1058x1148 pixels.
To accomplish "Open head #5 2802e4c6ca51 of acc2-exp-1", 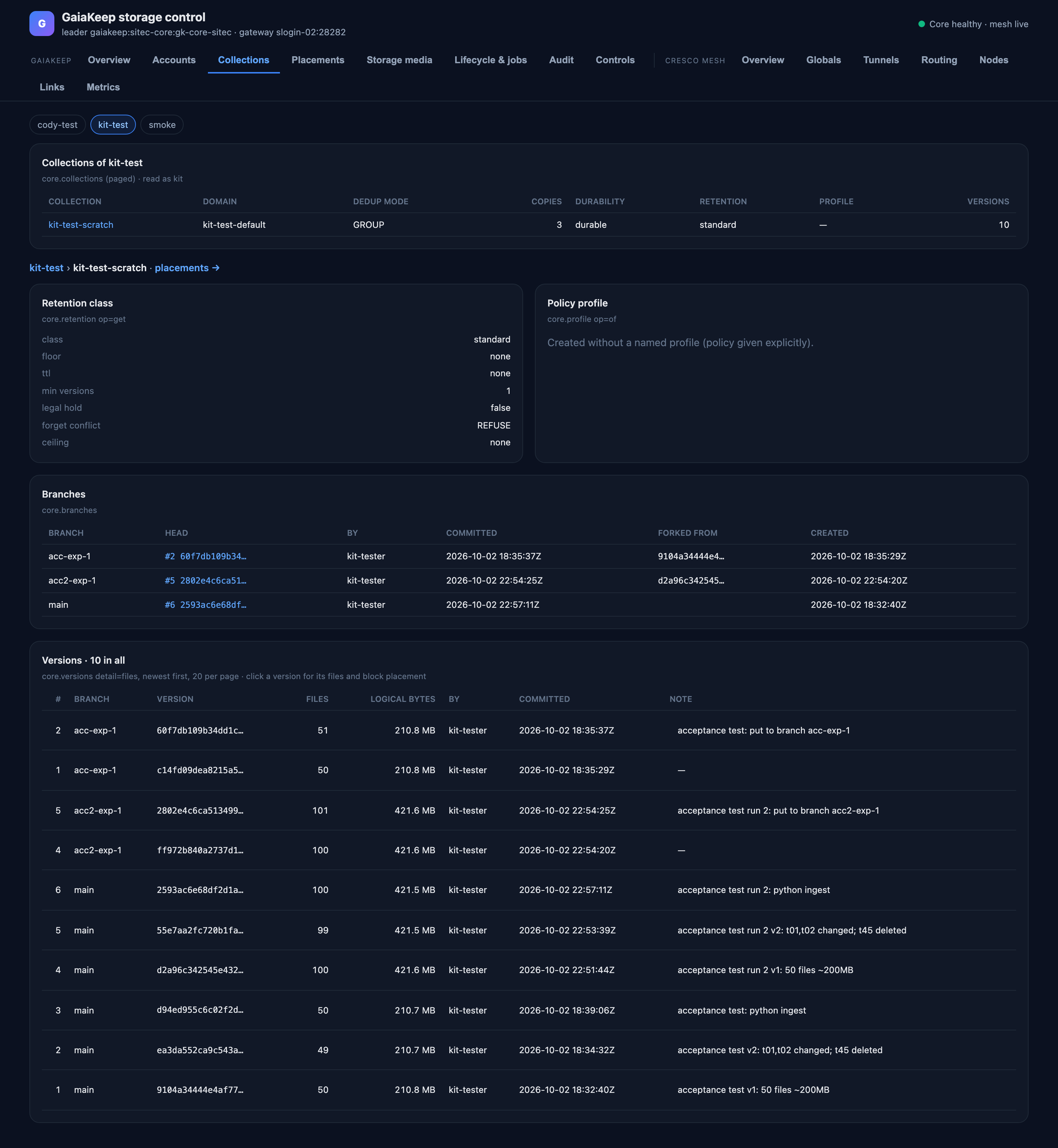I will (x=205, y=581).
